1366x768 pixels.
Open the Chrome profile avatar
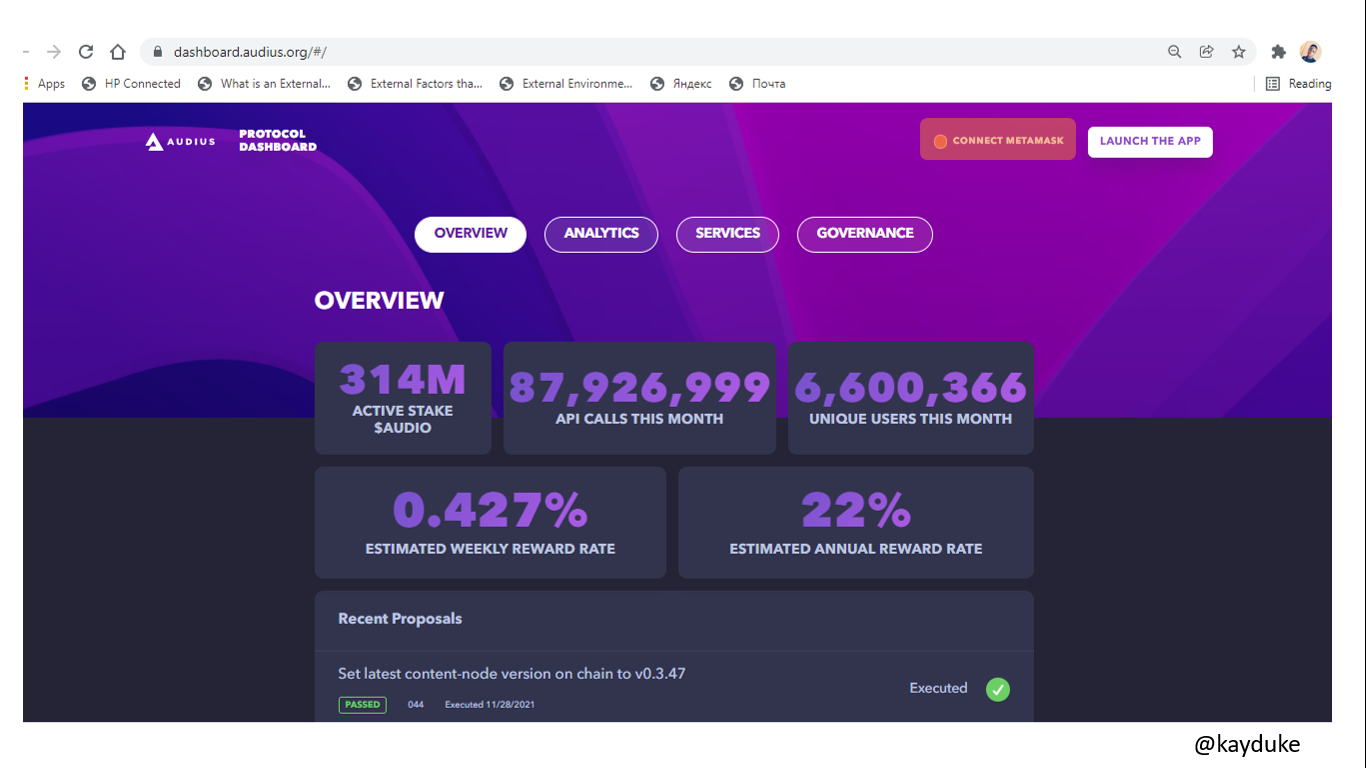pos(1310,52)
